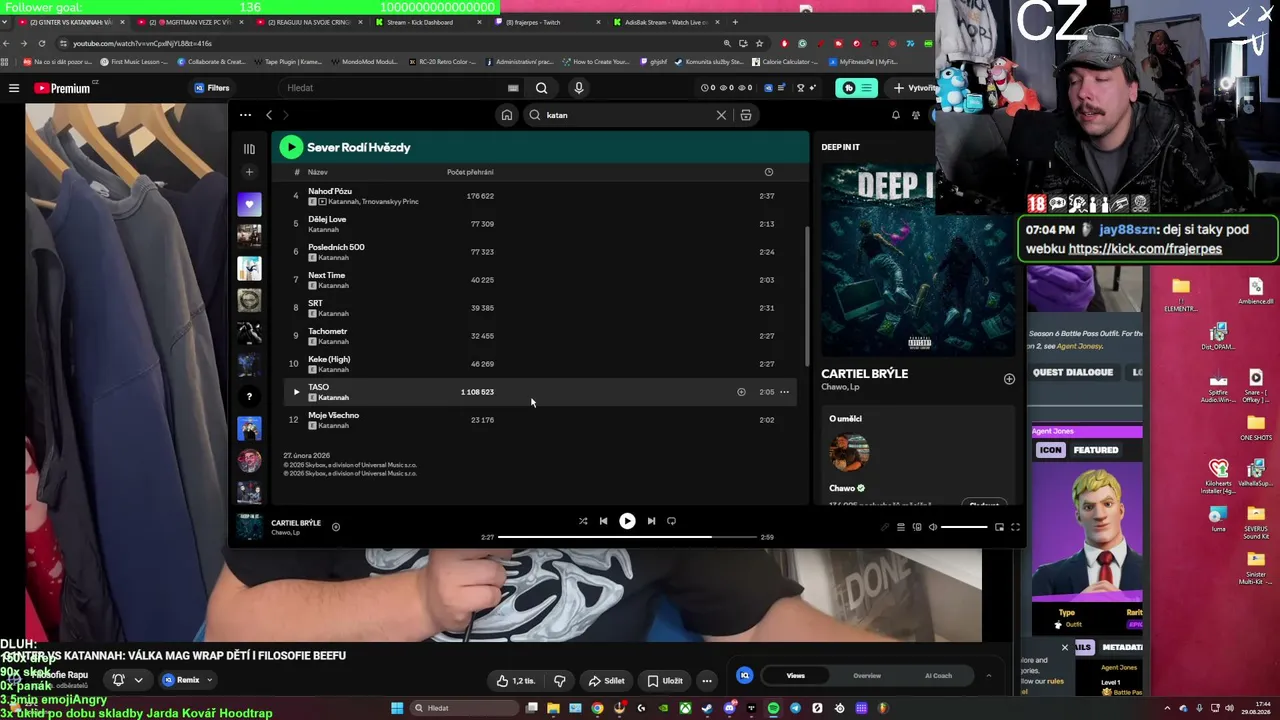Open the Spotify three-dot main menu
This screenshot has width=1280, height=720.
click(245, 115)
